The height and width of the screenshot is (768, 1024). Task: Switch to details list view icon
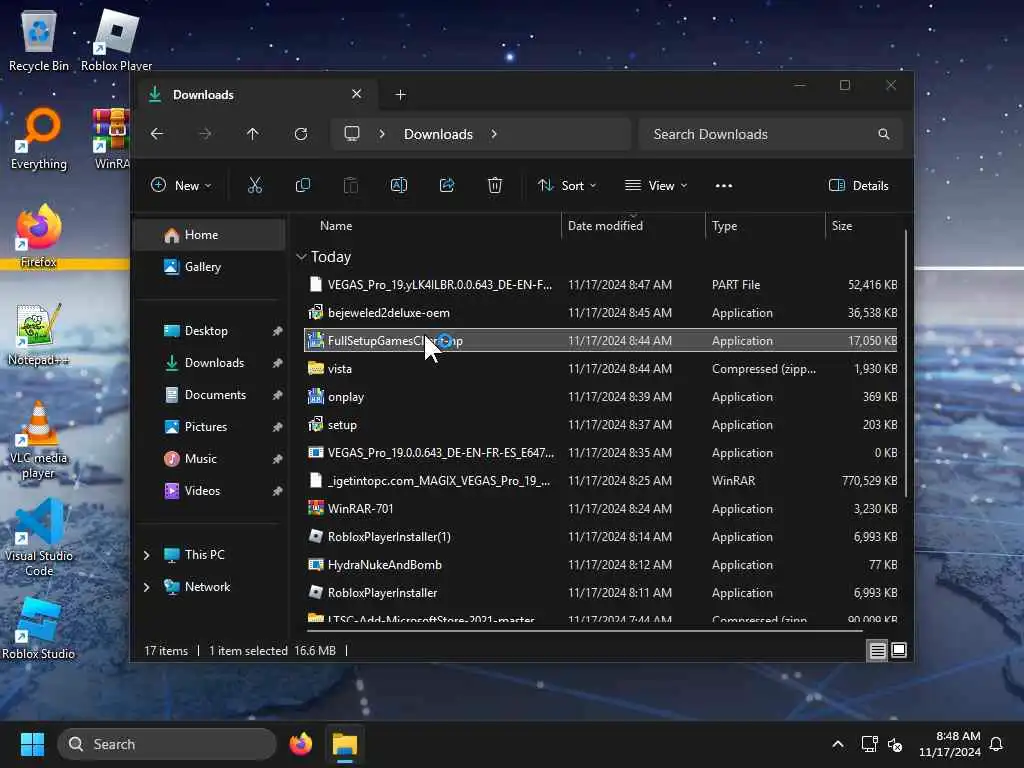(877, 650)
